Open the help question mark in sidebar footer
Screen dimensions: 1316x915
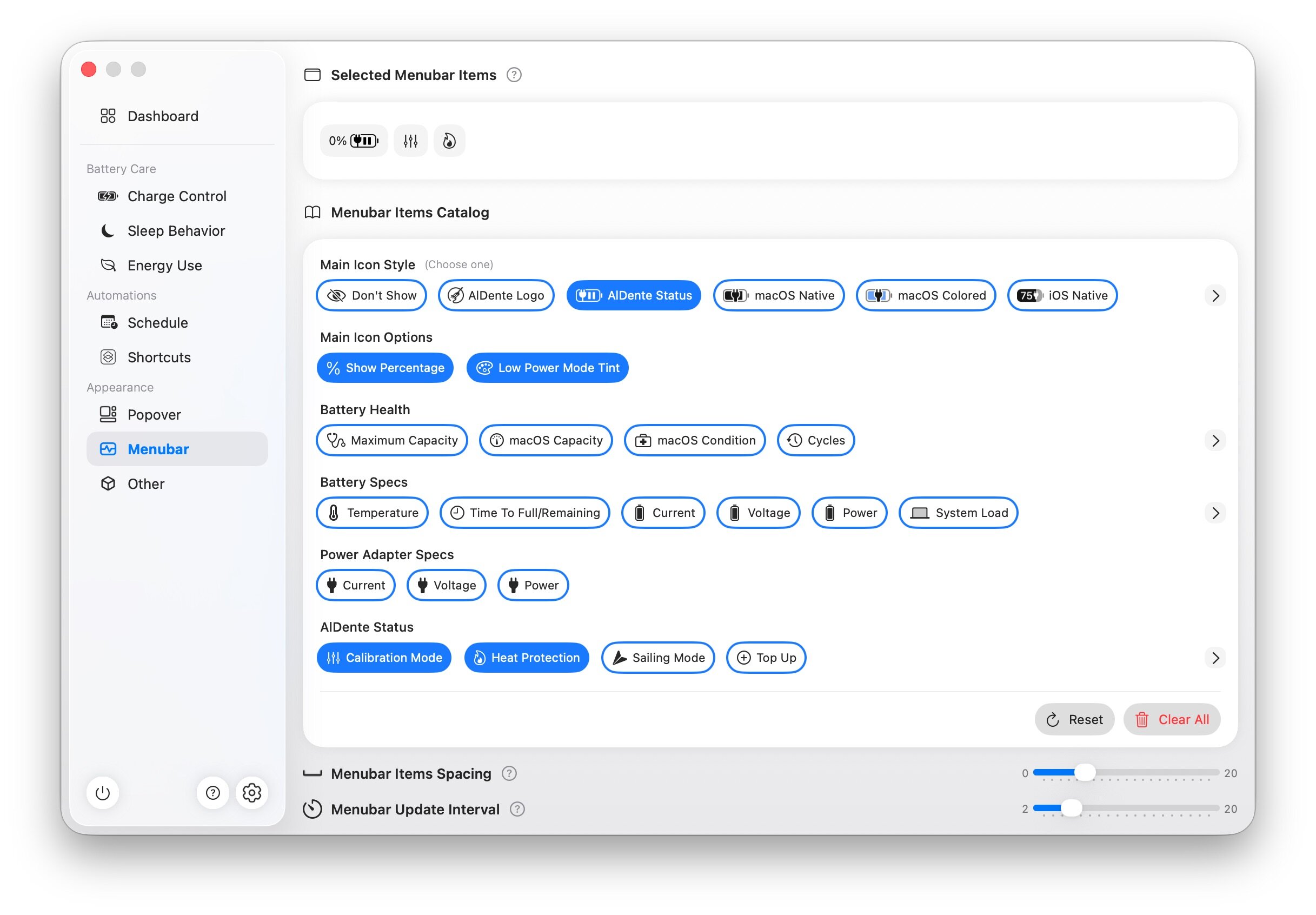click(212, 793)
